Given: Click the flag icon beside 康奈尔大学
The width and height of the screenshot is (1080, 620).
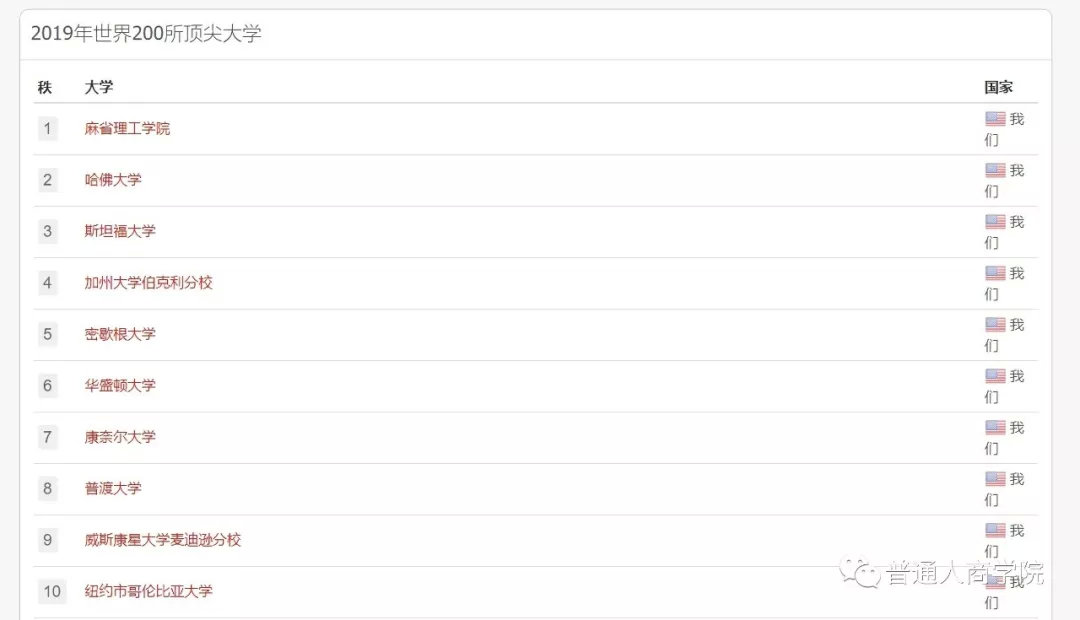Looking at the screenshot, I should click(x=994, y=428).
